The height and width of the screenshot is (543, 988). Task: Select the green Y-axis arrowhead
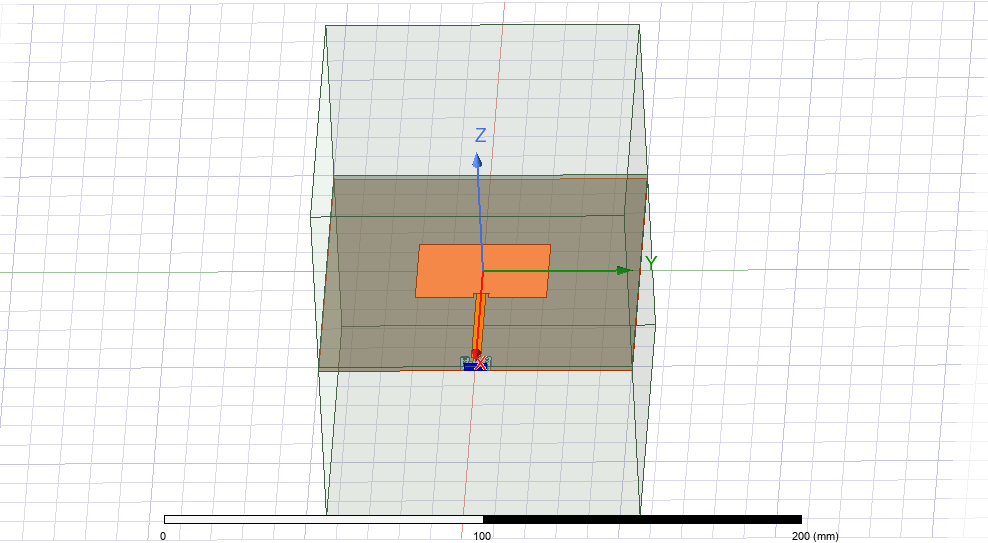tap(623, 270)
